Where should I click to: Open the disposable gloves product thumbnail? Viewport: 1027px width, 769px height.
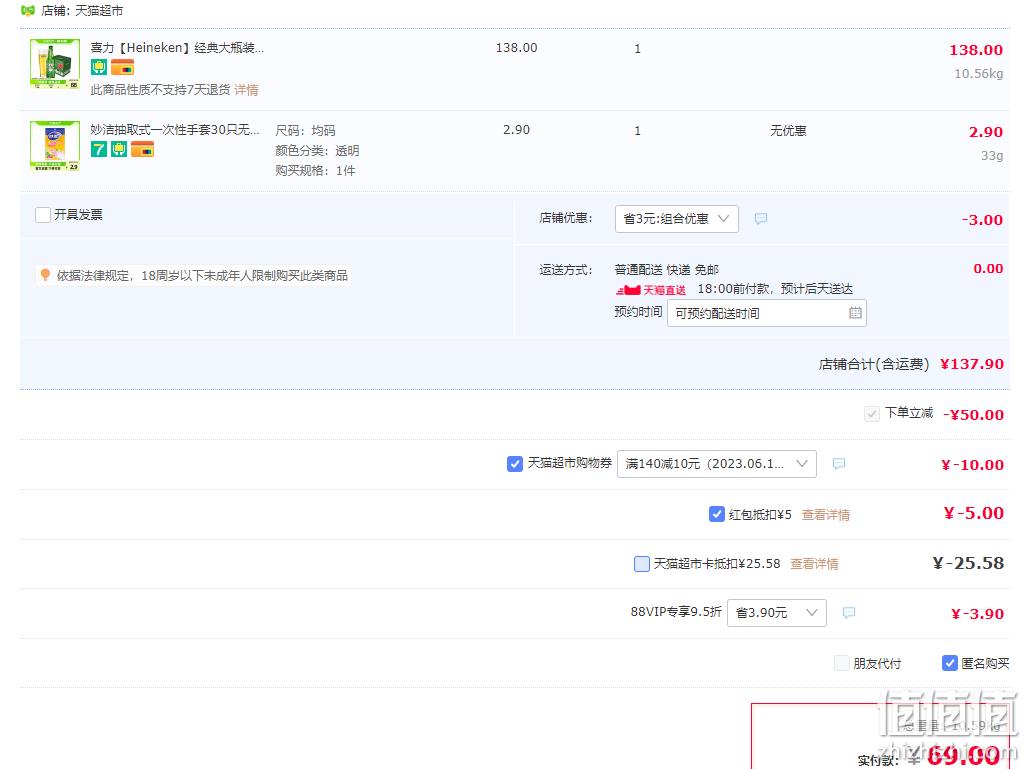55,145
